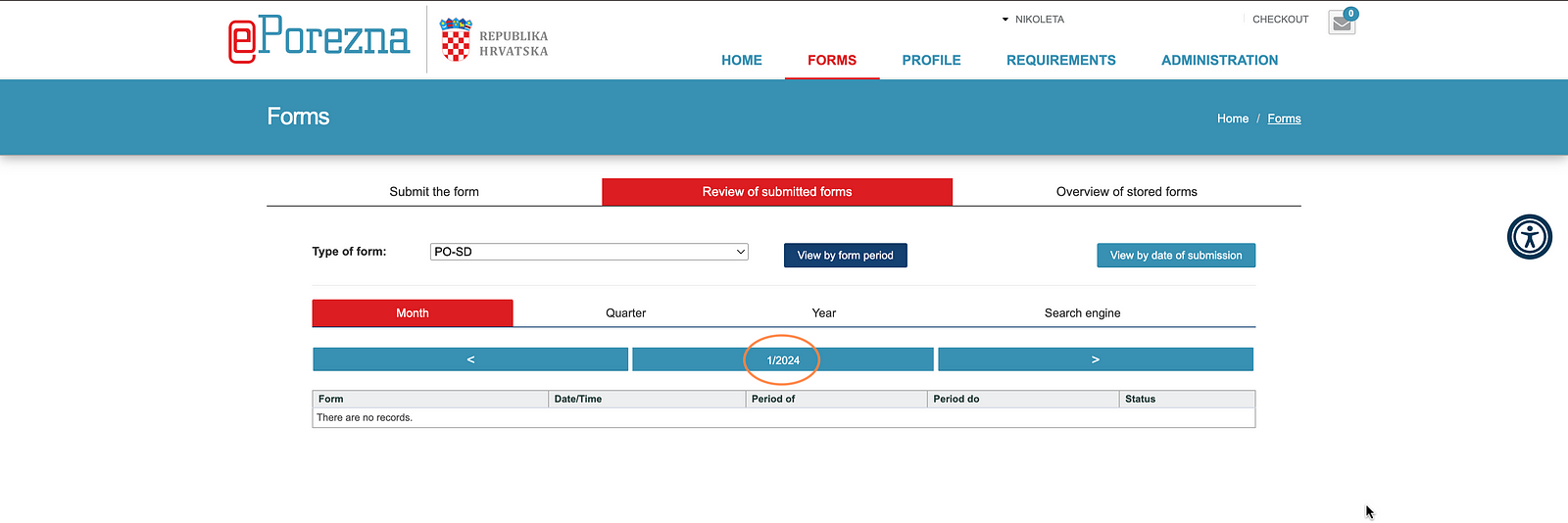Select the Year period tab
Screen dimensions: 1568x523
tap(824, 313)
